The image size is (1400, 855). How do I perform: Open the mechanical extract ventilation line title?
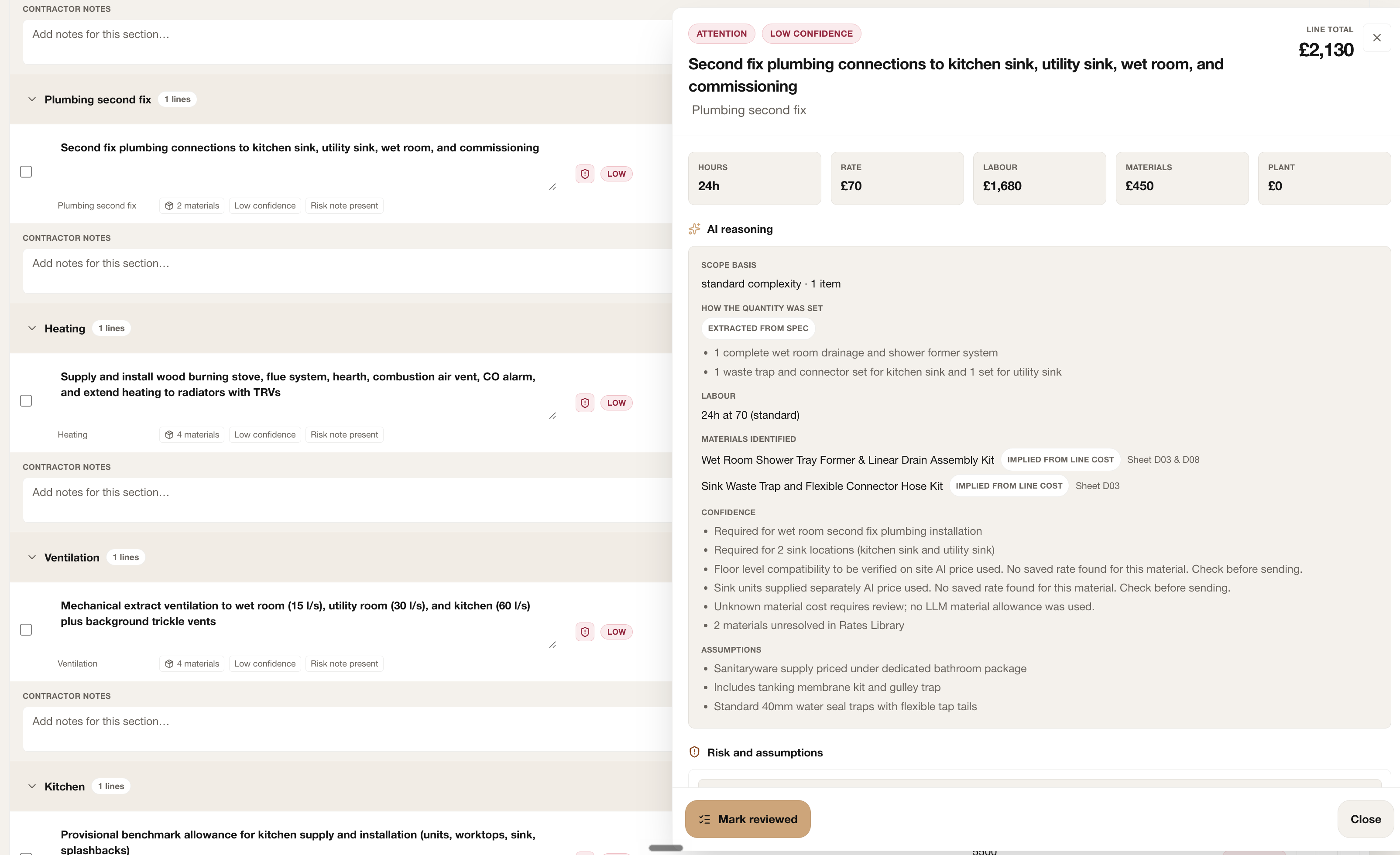point(295,614)
